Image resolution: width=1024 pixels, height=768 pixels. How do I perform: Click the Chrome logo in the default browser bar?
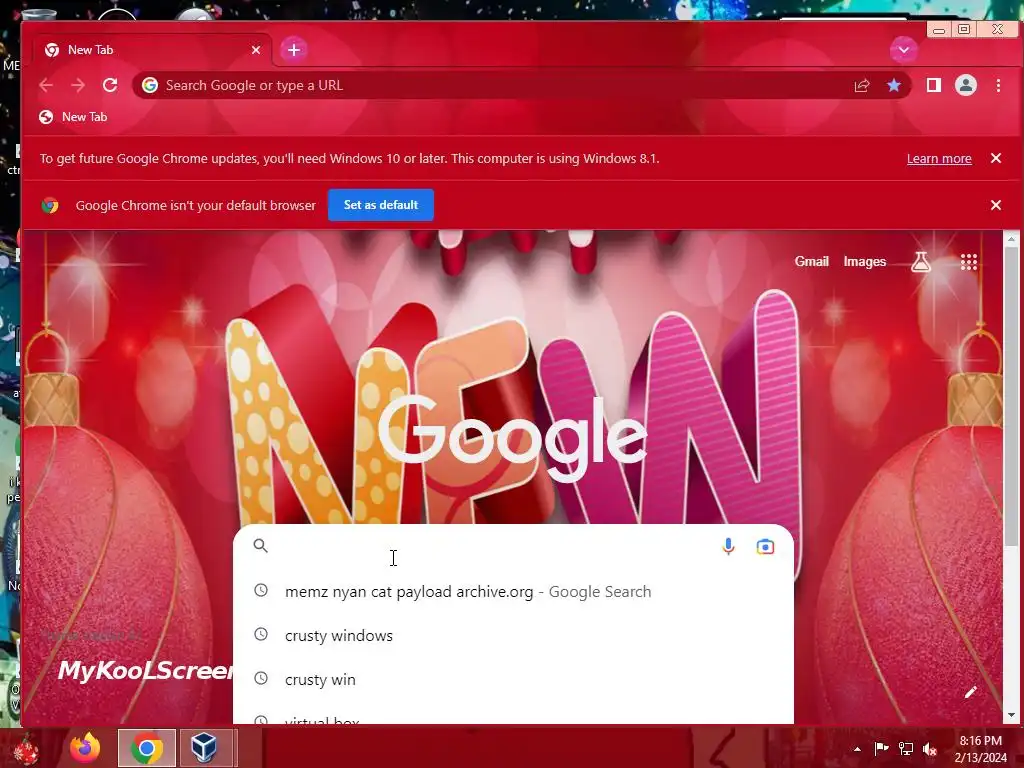(50, 206)
